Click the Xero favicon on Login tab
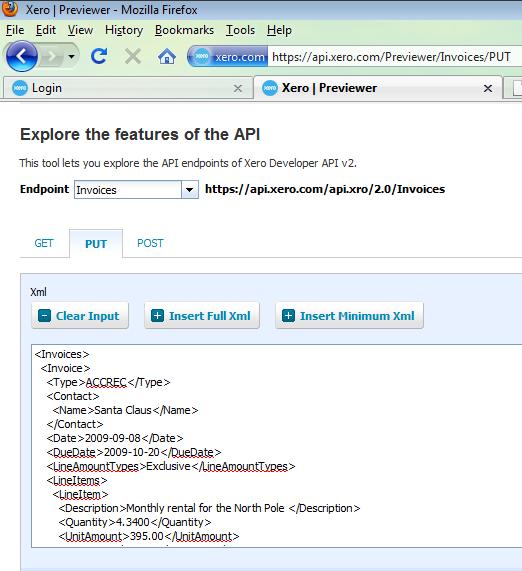Image resolution: width=522 pixels, height=571 pixels. (20, 88)
